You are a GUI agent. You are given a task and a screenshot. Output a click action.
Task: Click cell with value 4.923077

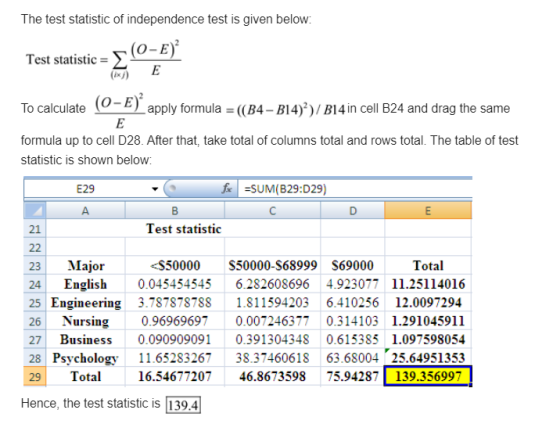(x=352, y=284)
